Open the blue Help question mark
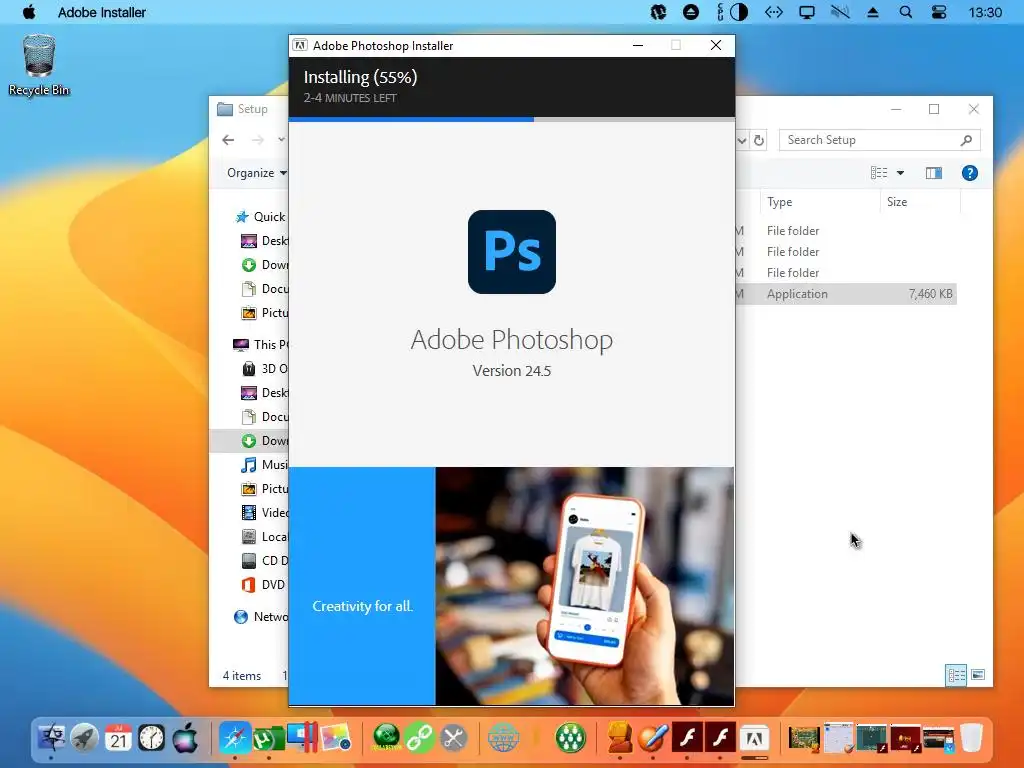This screenshot has height=768, width=1024. 970,172
